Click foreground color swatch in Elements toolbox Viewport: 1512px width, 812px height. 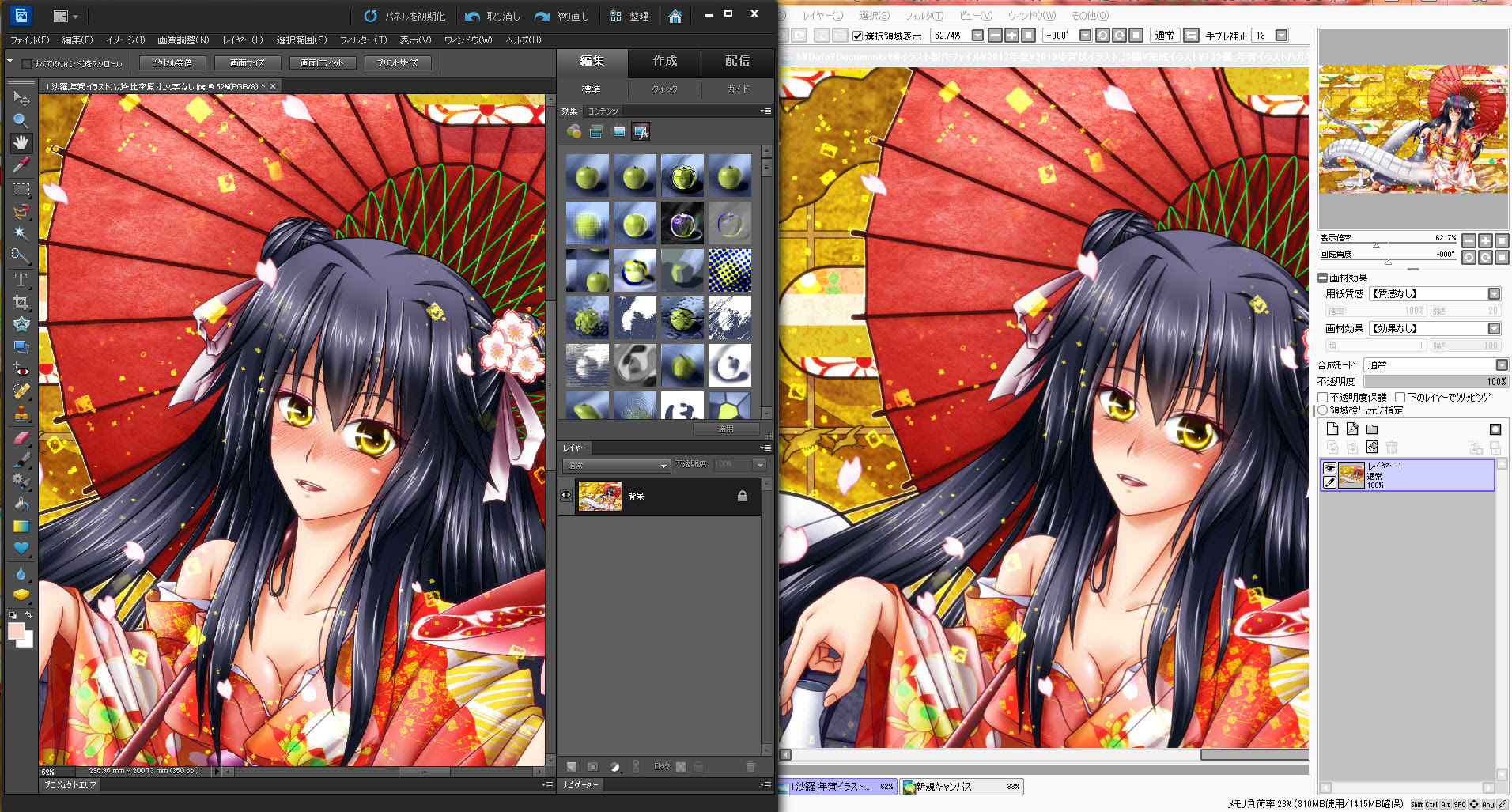pos(16,630)
